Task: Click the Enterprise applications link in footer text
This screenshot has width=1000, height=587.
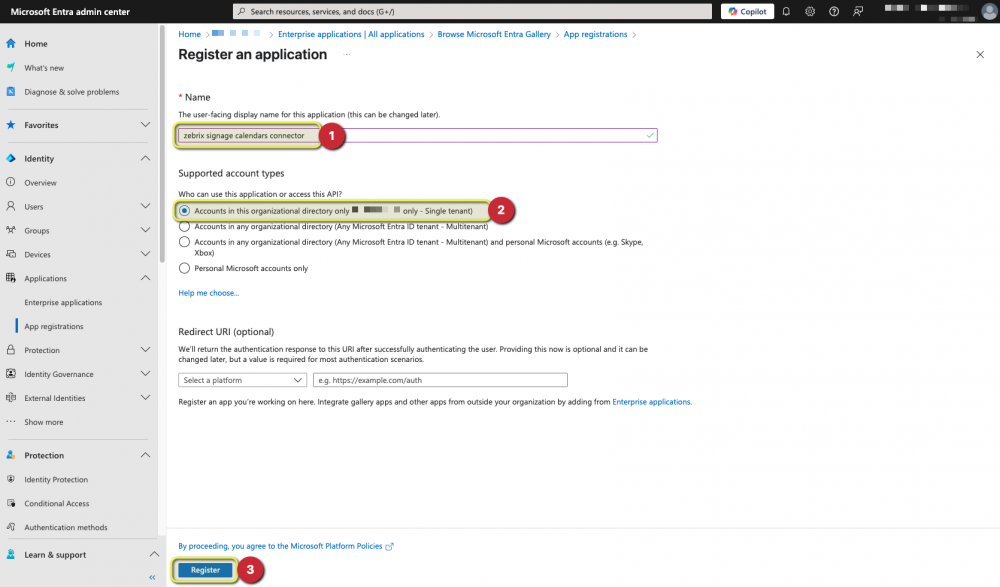Action: tap(651, 402)
